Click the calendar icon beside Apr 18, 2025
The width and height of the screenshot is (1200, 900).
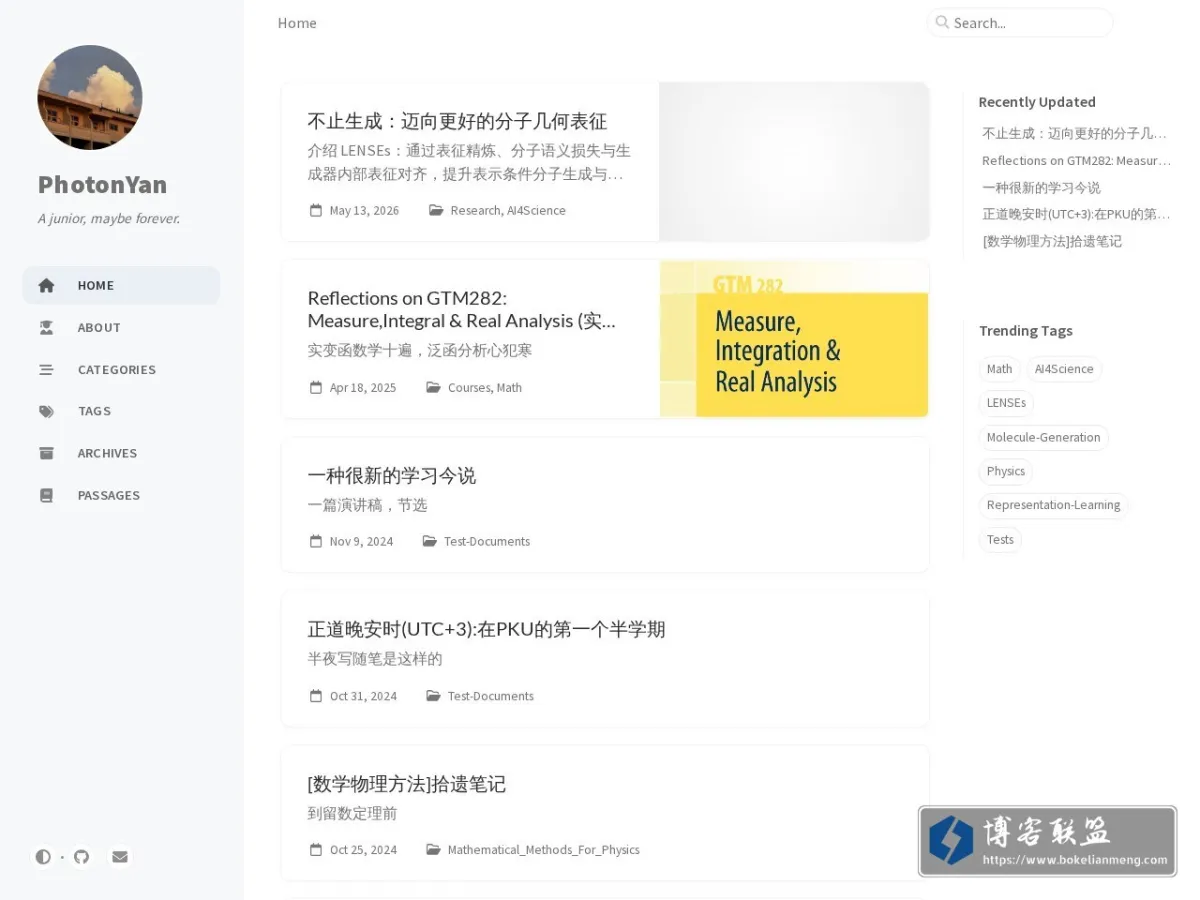pos(316,387)
